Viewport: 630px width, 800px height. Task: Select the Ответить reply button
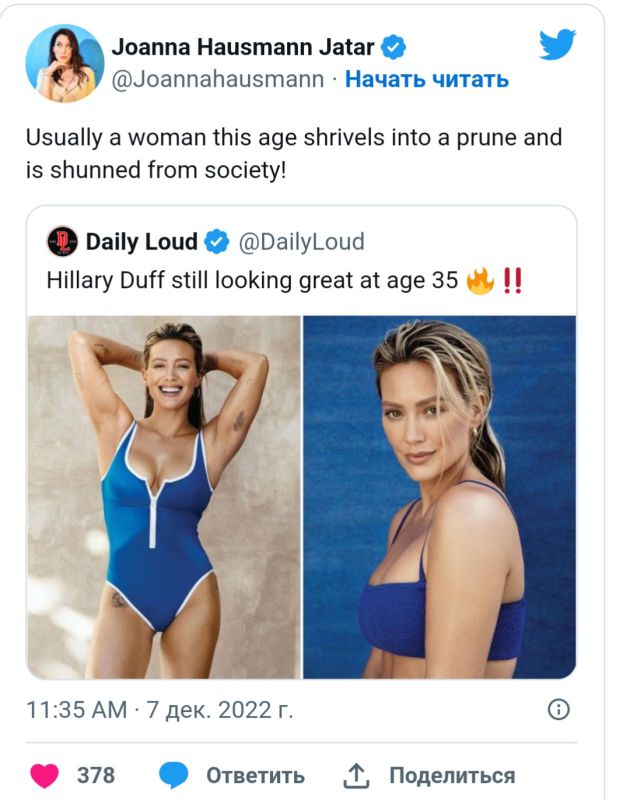tap(256, 776)
